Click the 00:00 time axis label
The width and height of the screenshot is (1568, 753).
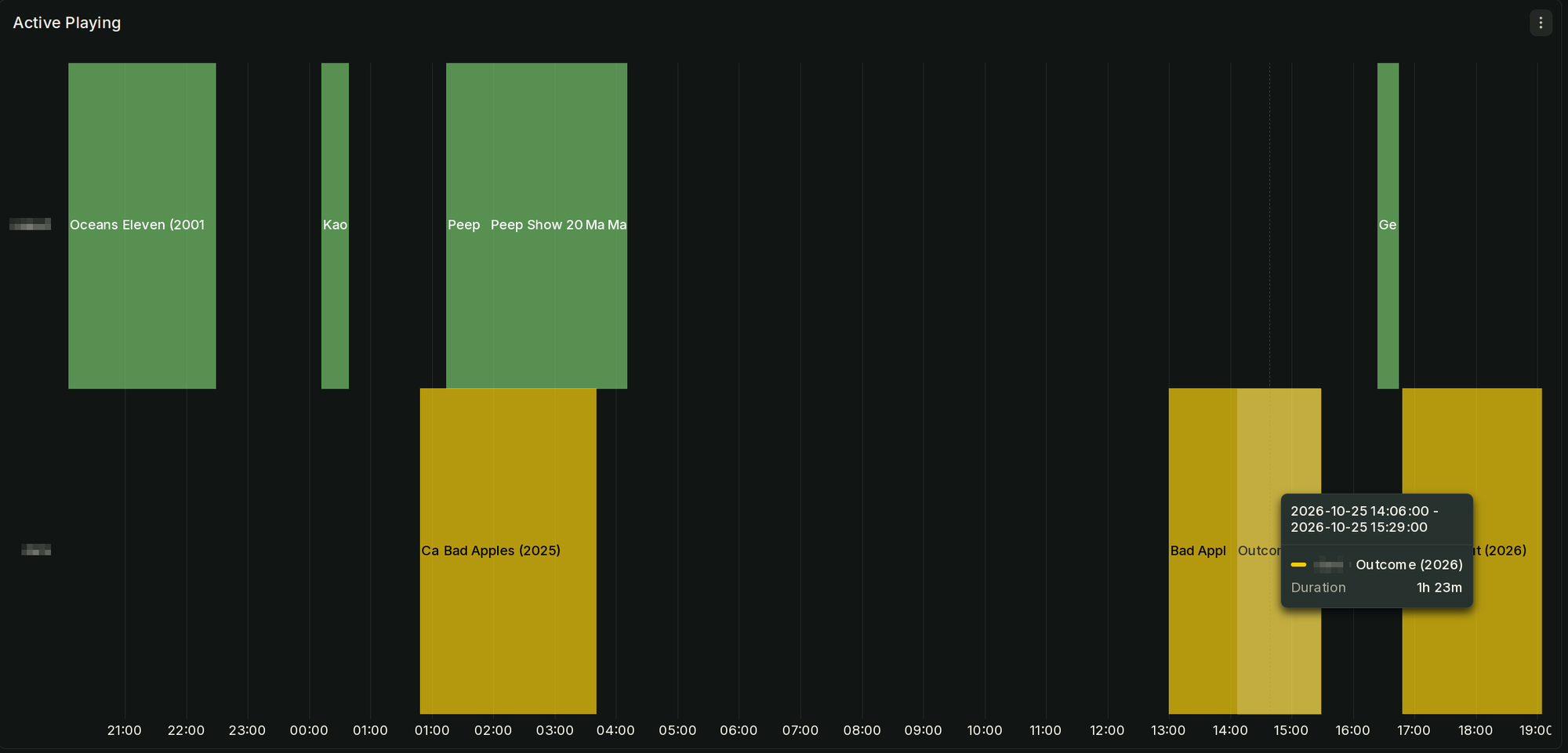(309, 730)
